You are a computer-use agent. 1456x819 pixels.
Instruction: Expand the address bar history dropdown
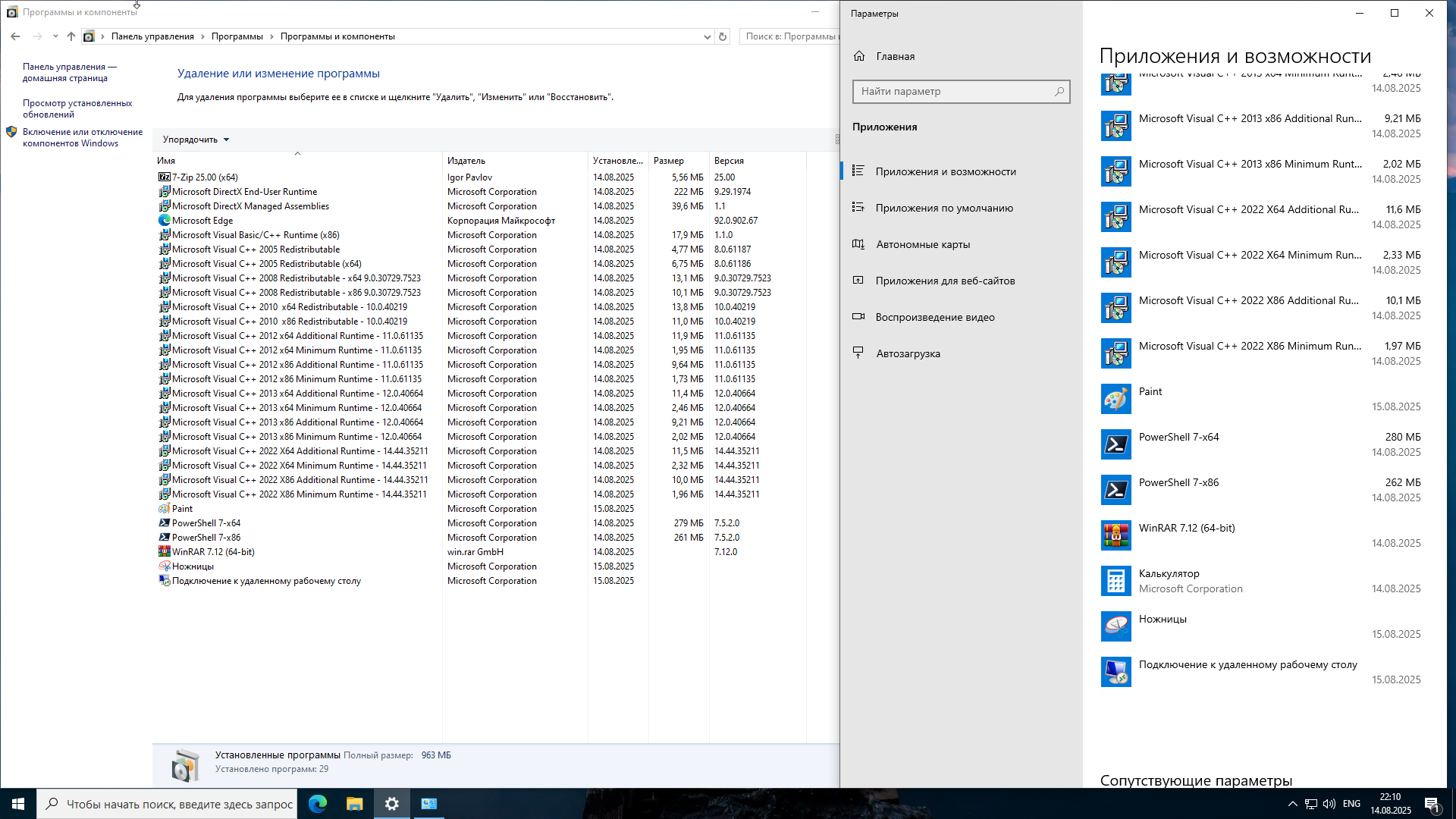point(707,36)
